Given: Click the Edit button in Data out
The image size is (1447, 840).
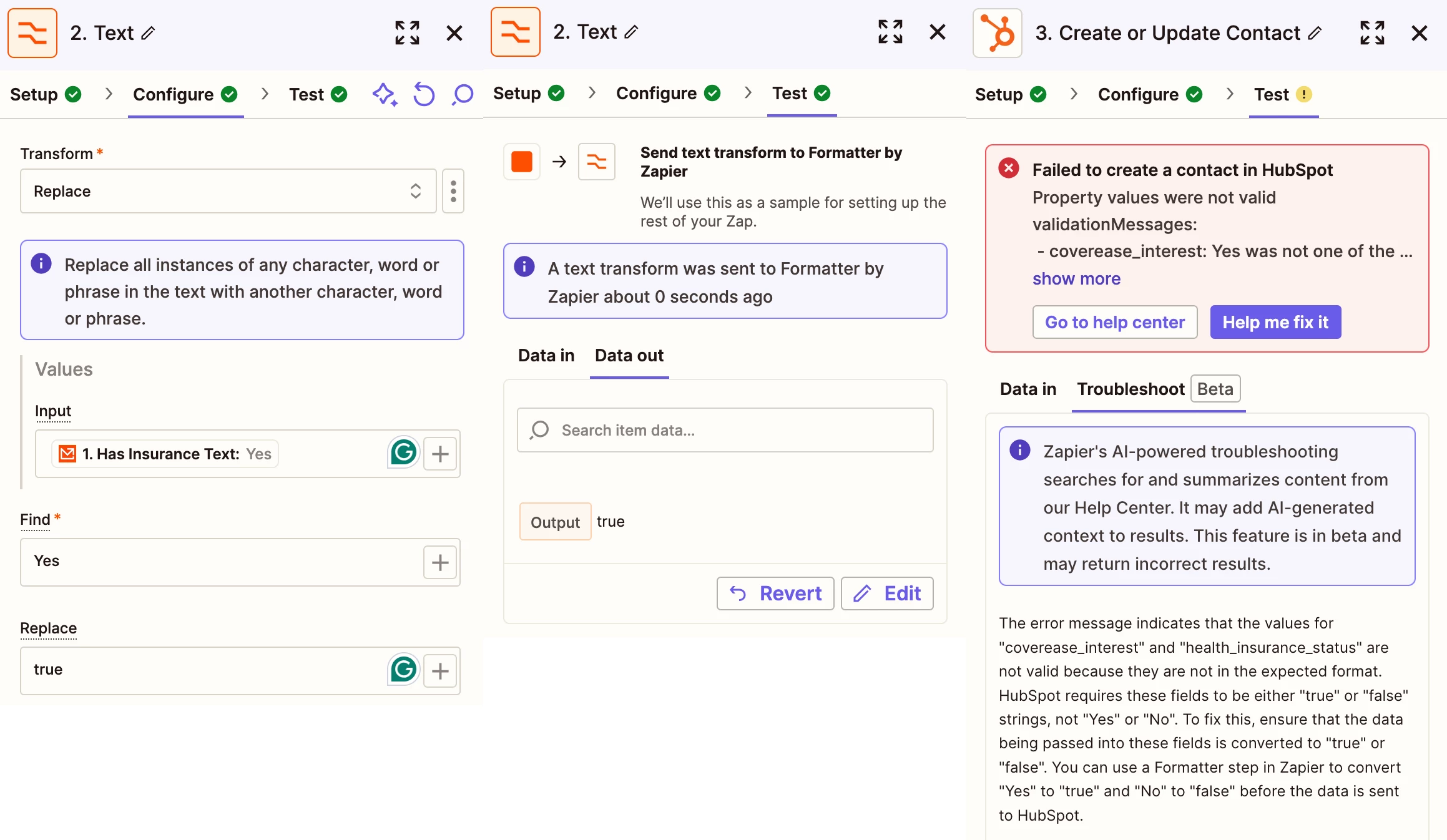Looking at the screenshot, I should [x=887, y=593].
